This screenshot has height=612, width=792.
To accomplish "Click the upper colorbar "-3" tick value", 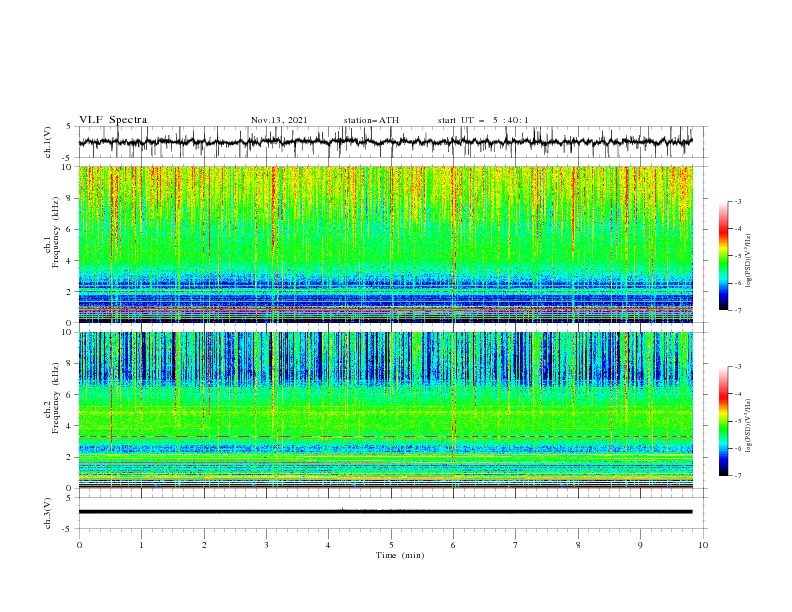I will pyautogui.click(x=737, y=201).
